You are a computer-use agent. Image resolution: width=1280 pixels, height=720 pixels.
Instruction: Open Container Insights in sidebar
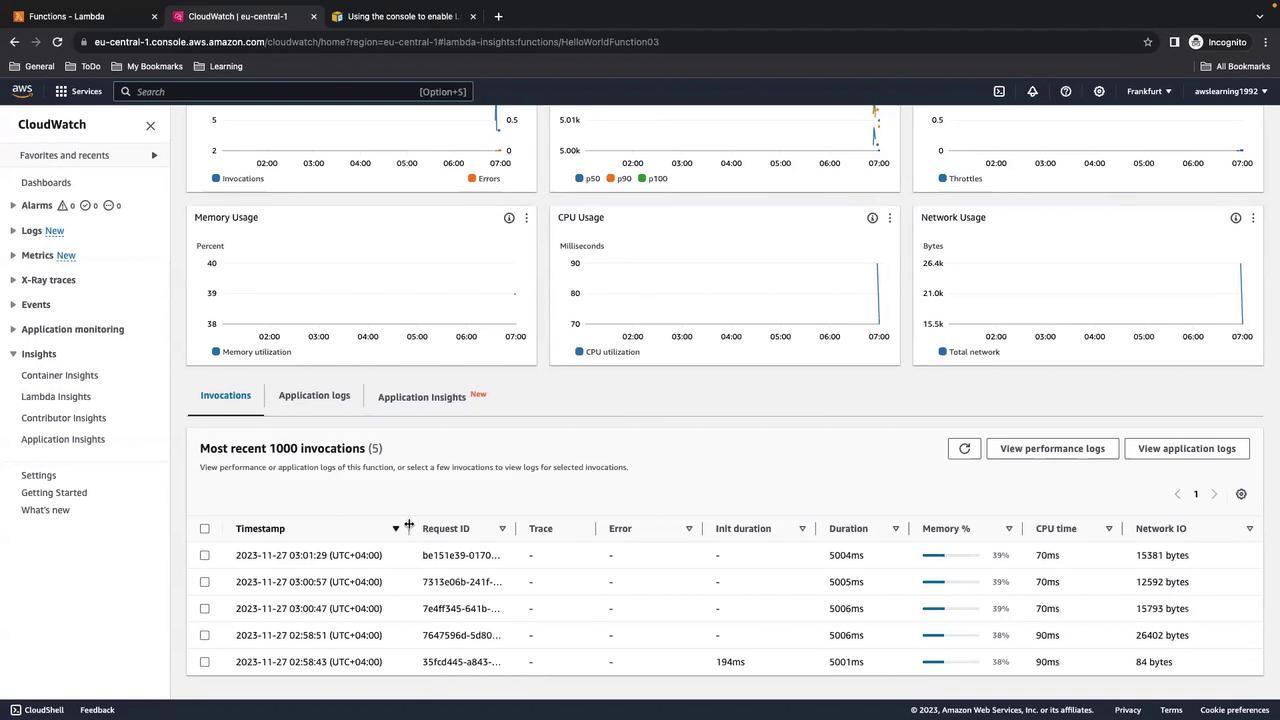[60, 375]
